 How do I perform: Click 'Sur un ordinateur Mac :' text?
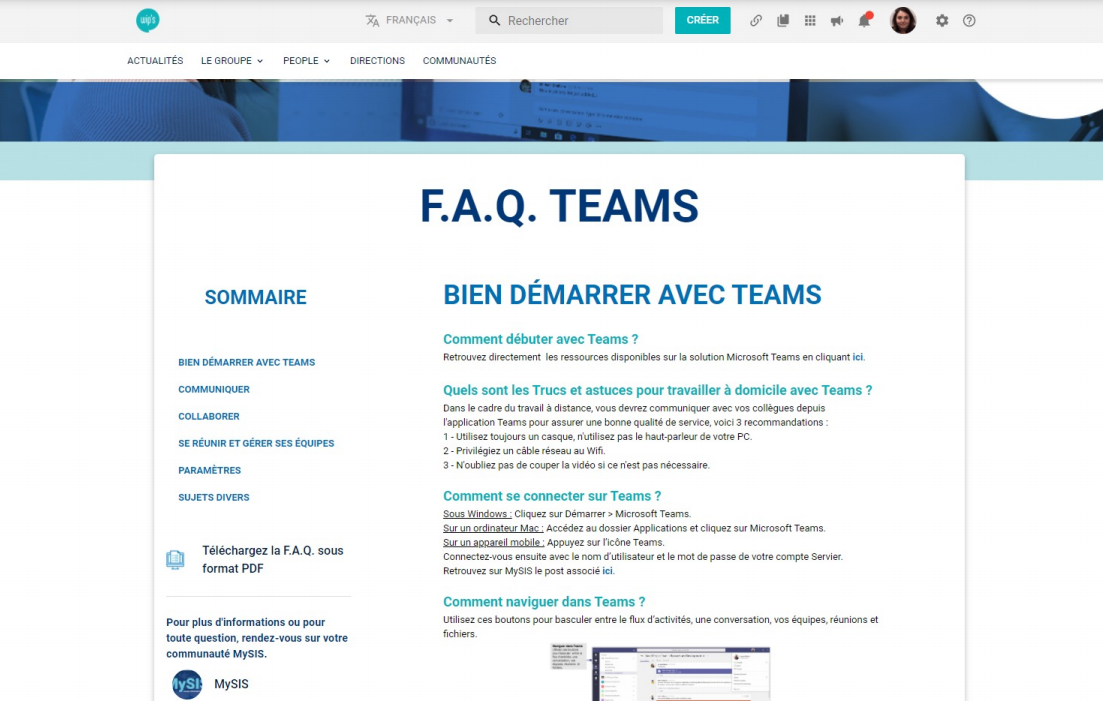click(493, 528)
